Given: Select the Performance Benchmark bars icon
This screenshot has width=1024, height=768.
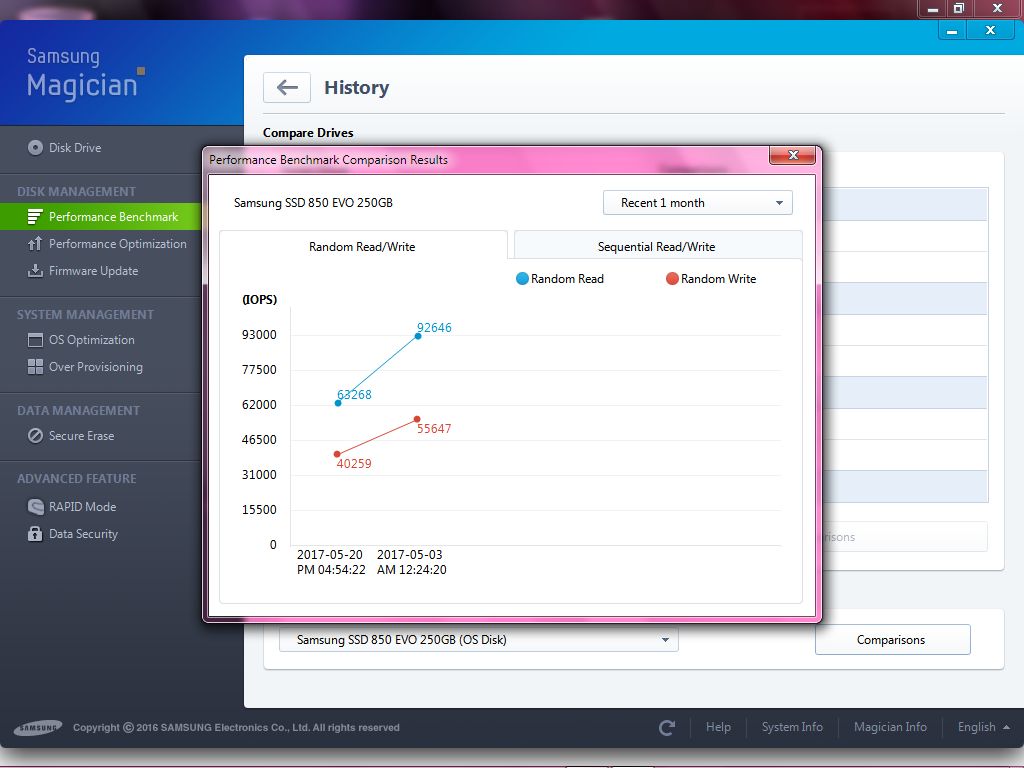Looking at the screenshot, I should 35,217.
